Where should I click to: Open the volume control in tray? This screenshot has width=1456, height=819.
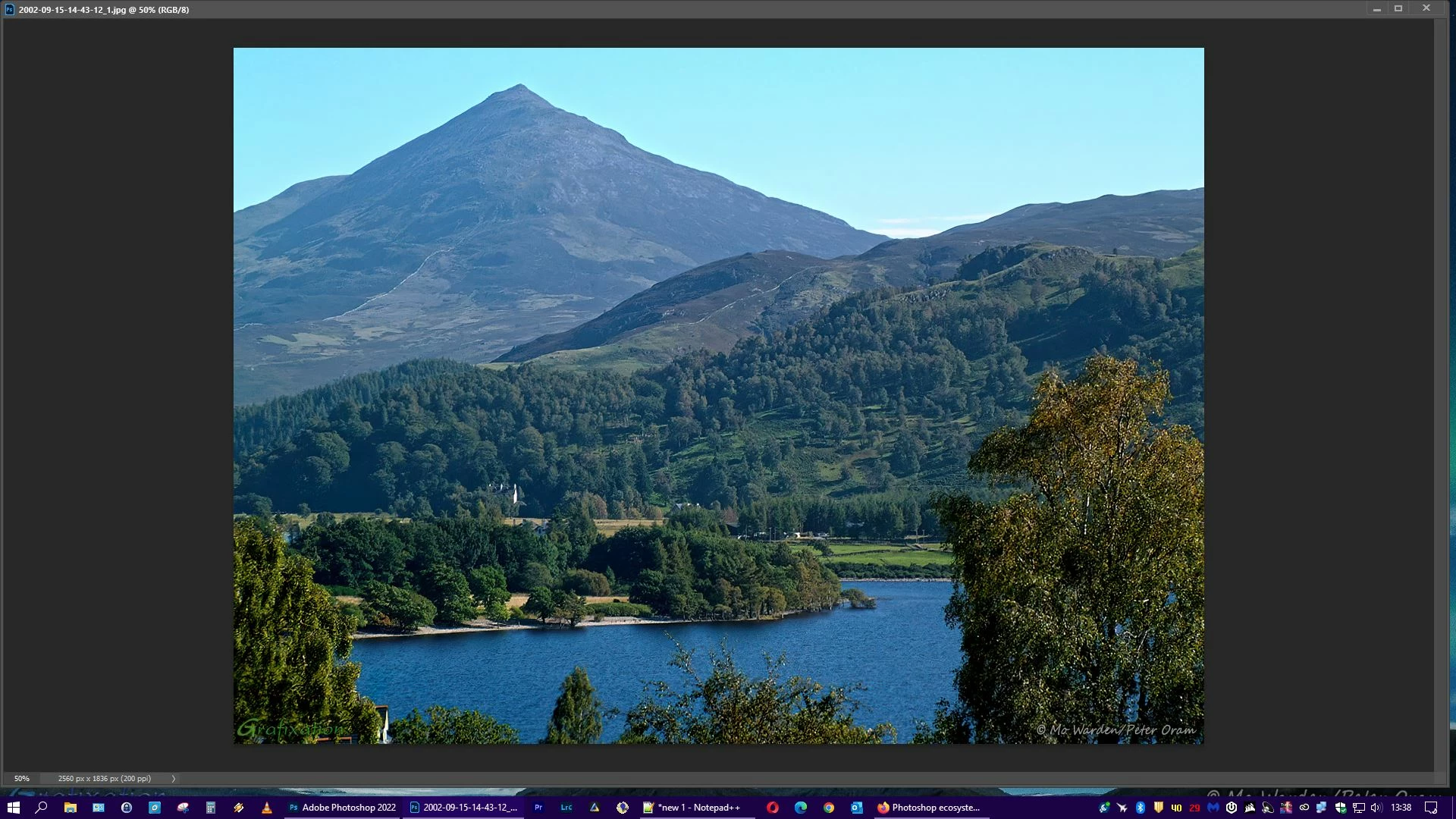(1376, 808)
